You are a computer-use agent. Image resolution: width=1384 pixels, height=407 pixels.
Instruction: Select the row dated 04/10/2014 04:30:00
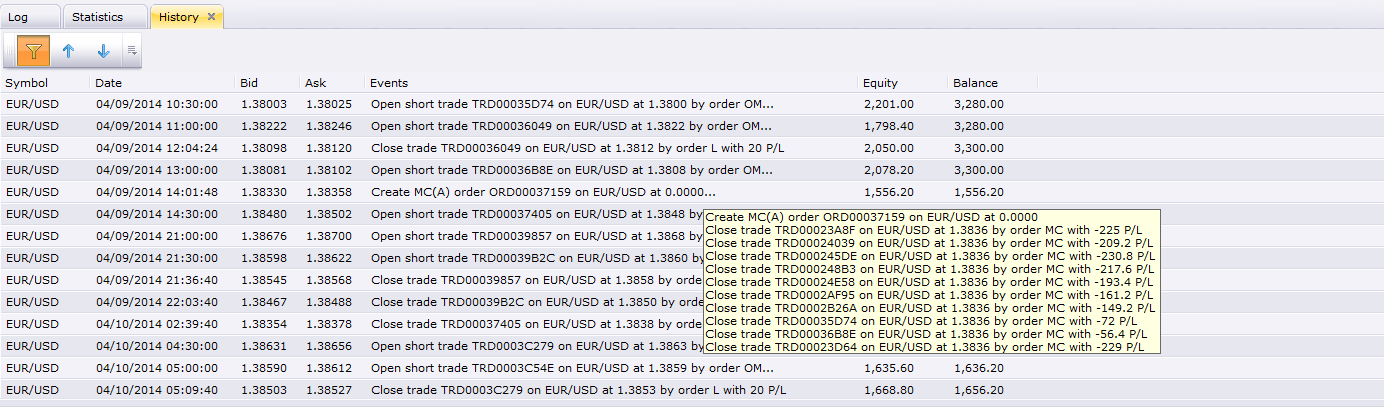[692, 346]
